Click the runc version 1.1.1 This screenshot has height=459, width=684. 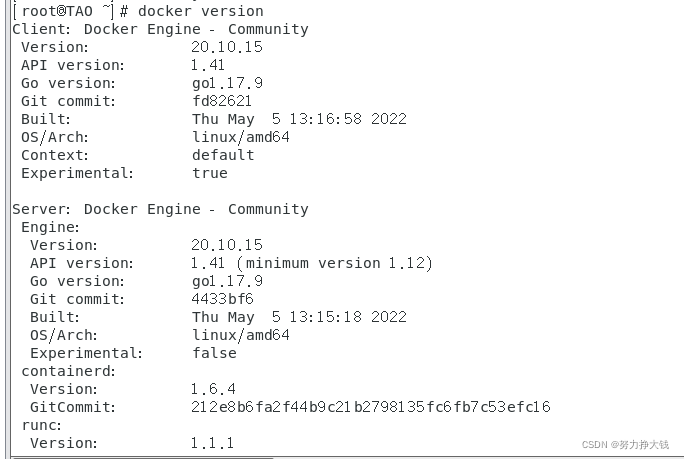pyautogui.click(x=213, y=443)
